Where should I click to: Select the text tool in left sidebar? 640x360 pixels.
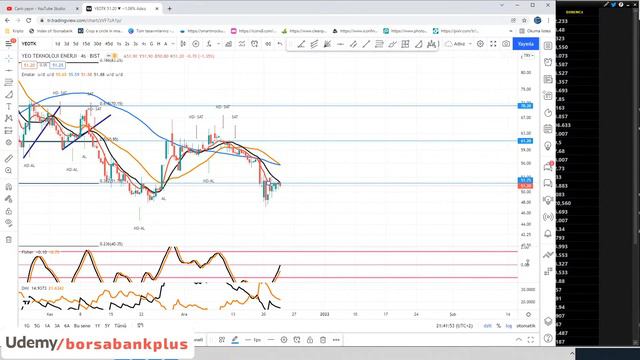pos(9,107)
